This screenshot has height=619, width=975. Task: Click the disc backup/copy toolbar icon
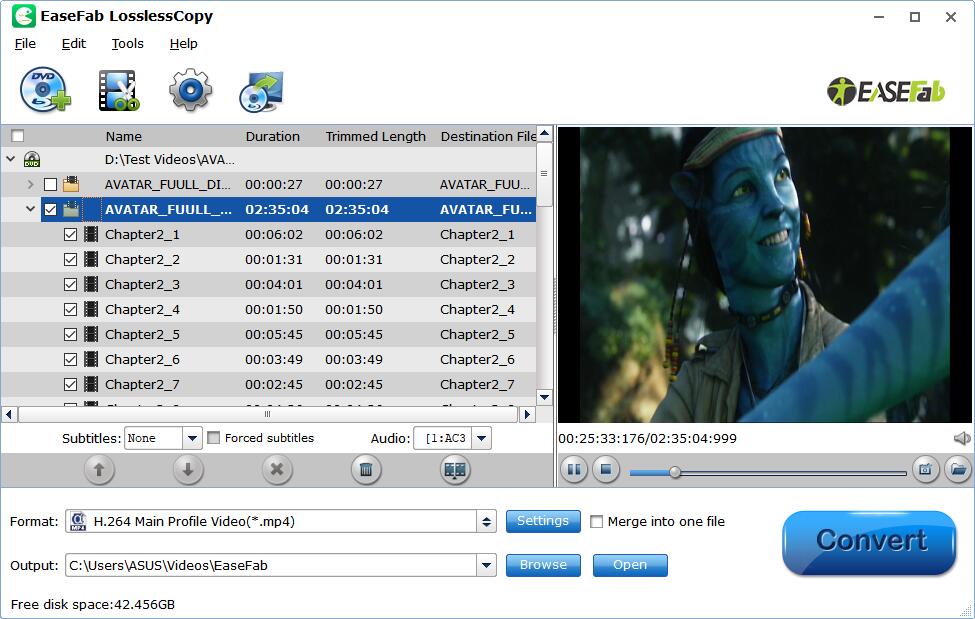click(261, 91)
